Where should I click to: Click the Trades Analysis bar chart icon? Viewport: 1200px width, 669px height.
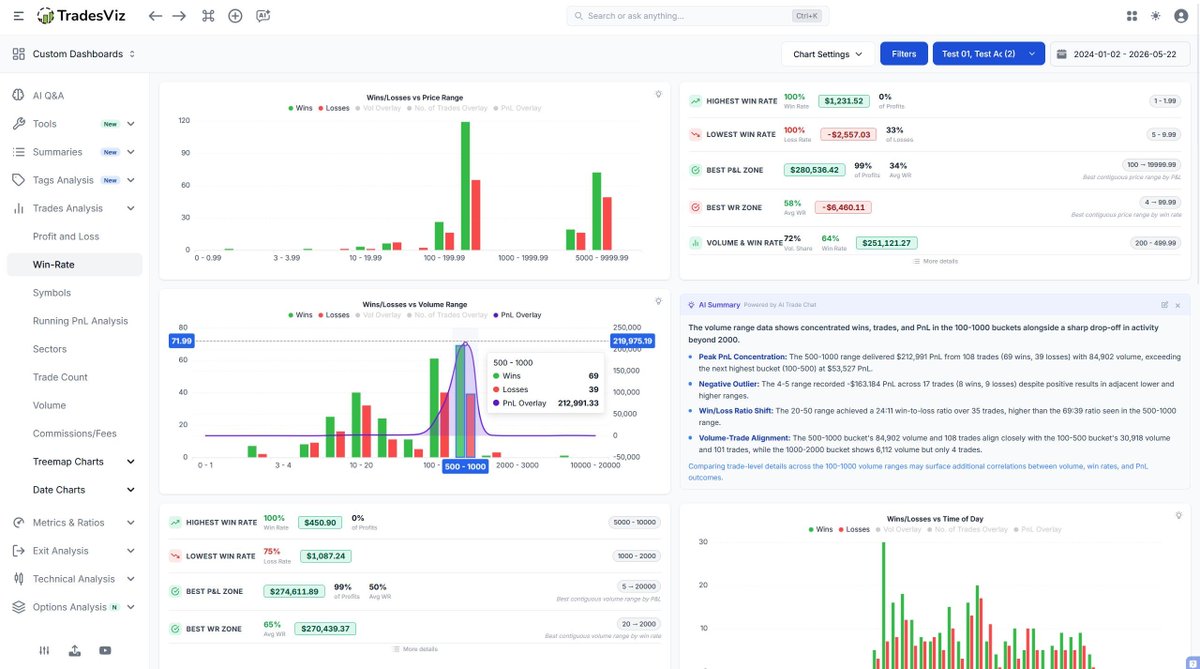click(18, 208)
